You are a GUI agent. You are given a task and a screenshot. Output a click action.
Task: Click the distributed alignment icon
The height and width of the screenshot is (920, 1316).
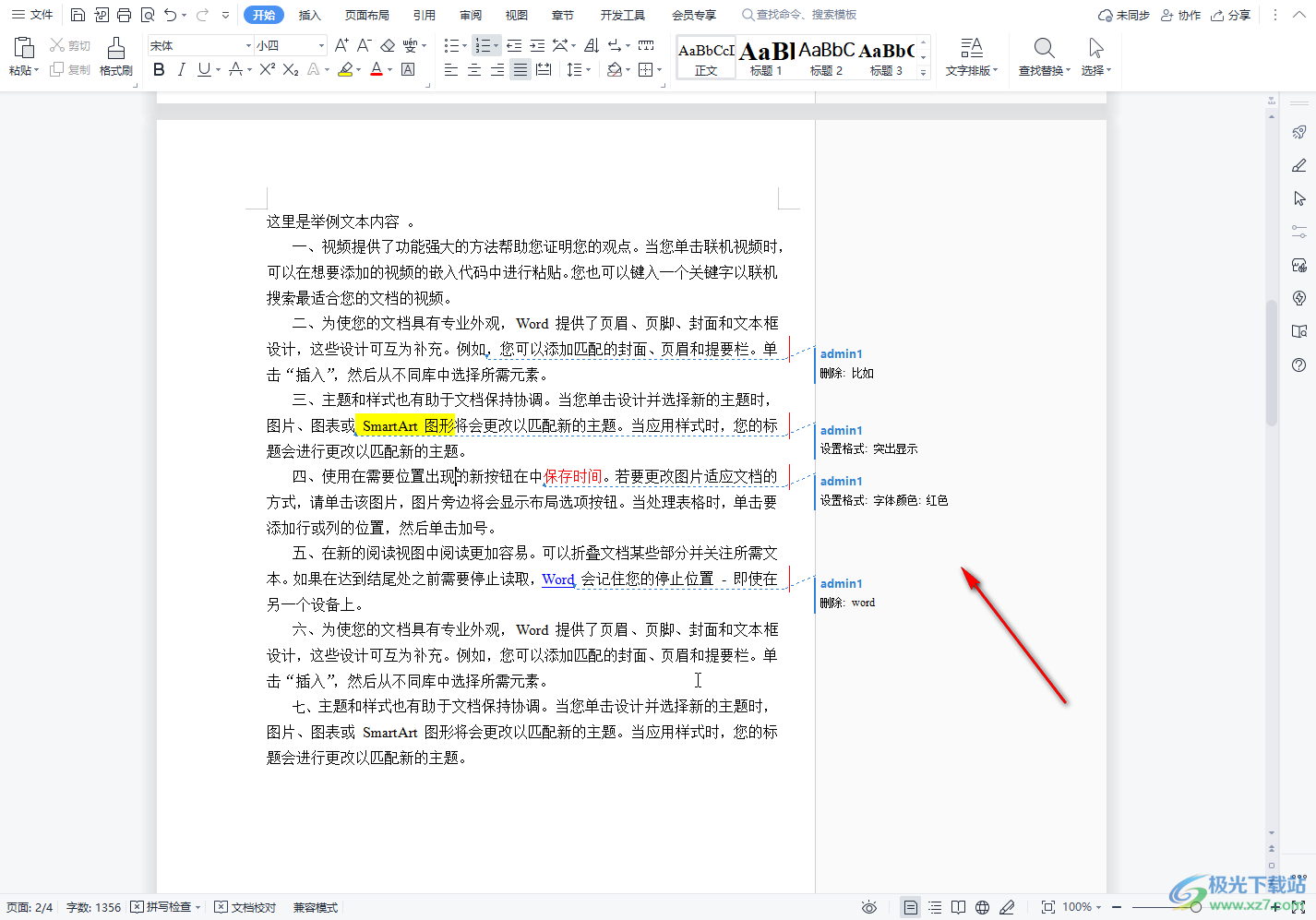point(544,69)
